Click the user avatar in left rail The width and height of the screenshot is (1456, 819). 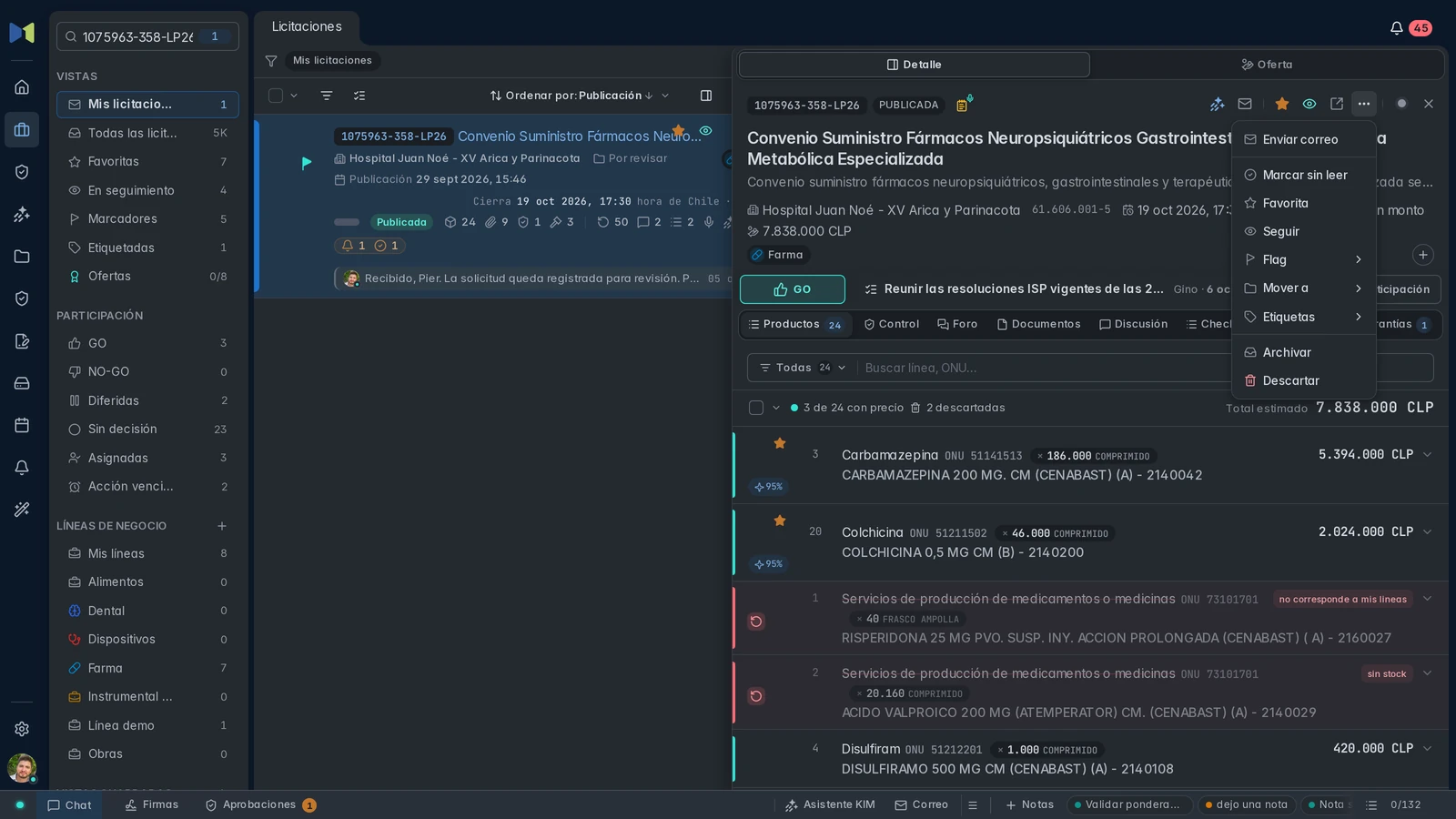(22, 768)
